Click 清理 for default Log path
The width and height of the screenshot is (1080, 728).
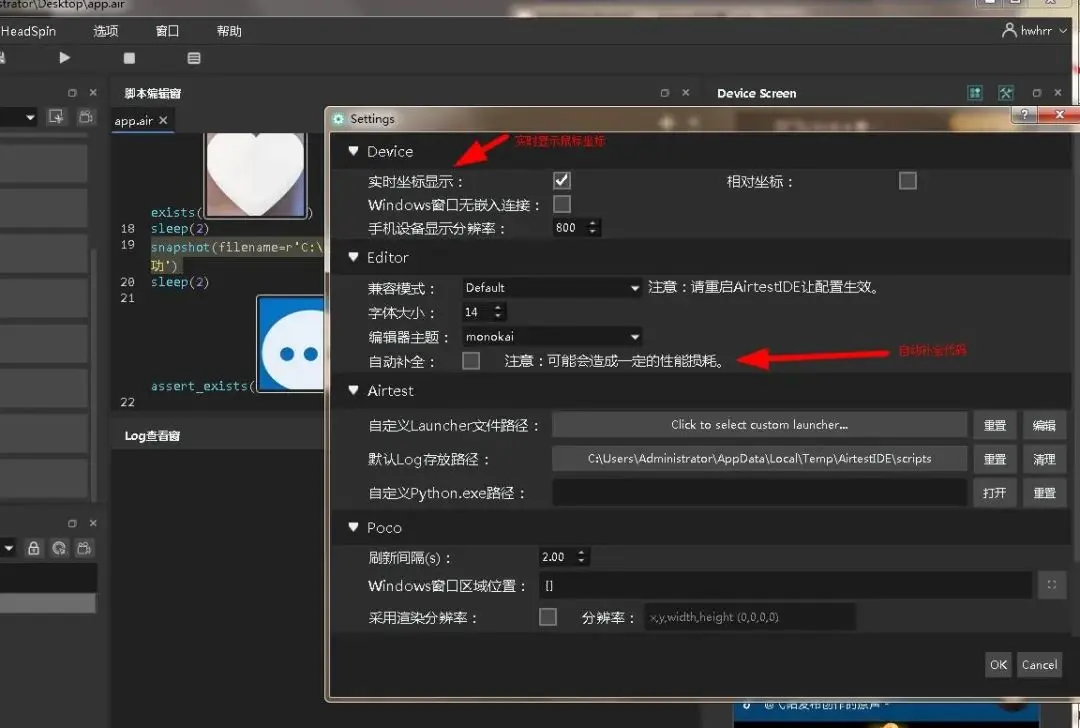pos(1044,459)
